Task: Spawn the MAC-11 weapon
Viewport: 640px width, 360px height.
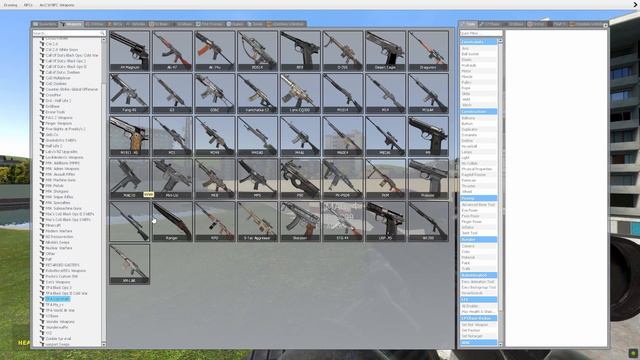Action: [x=129, y=179]
